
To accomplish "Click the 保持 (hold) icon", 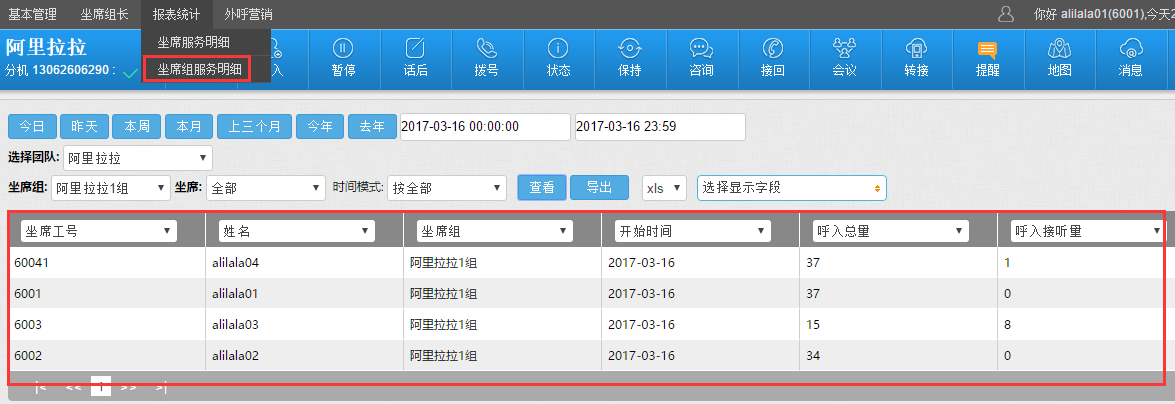I will click(x=630, y=57).
